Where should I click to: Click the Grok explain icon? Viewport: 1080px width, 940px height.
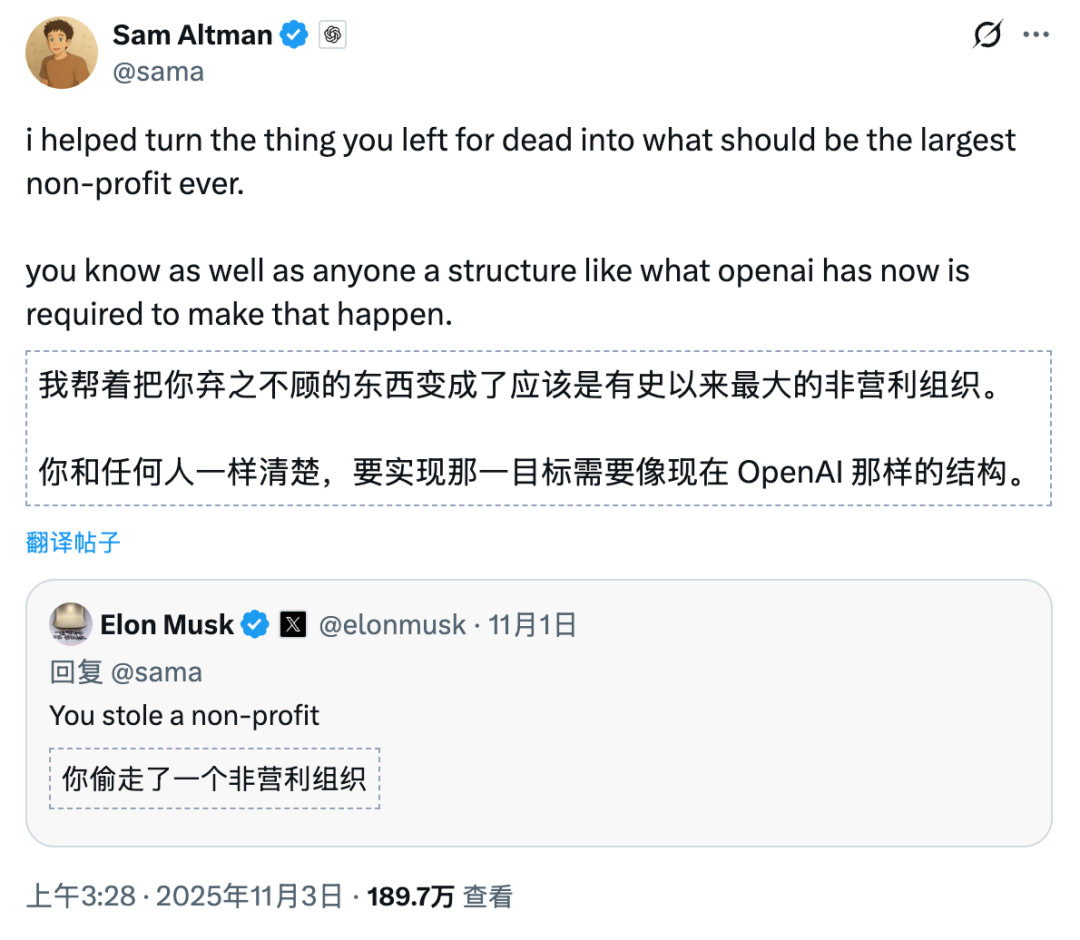point(987,35)
